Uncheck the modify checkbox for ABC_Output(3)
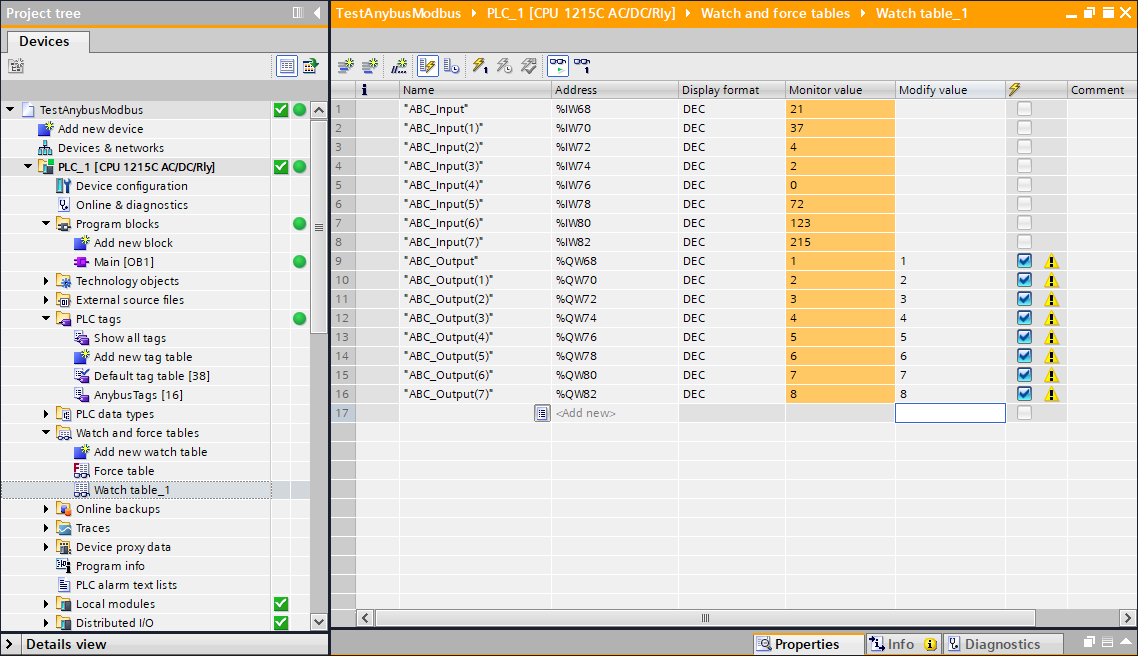 [1024, 318]
